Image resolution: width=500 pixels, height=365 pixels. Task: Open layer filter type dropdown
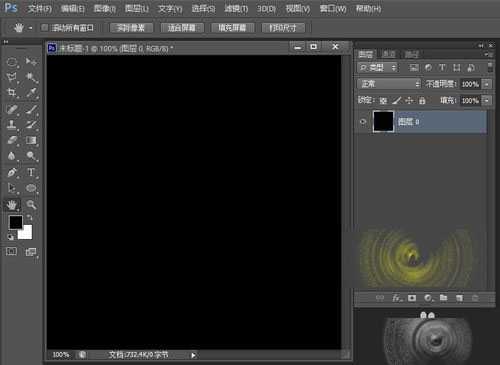(x=378, y=68)
